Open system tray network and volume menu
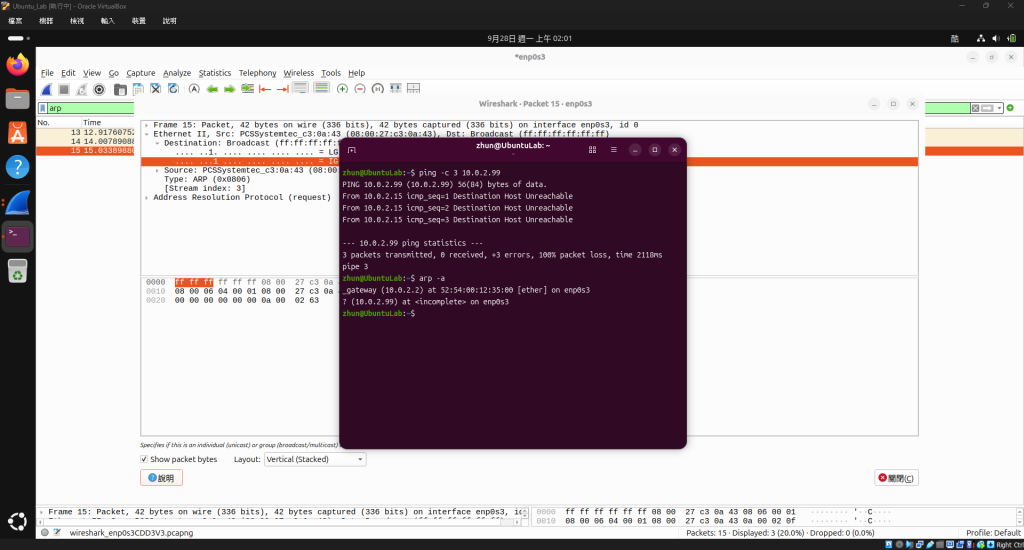Image resolution: width=1024 pixels, height=550 pixels. (995, 39)
